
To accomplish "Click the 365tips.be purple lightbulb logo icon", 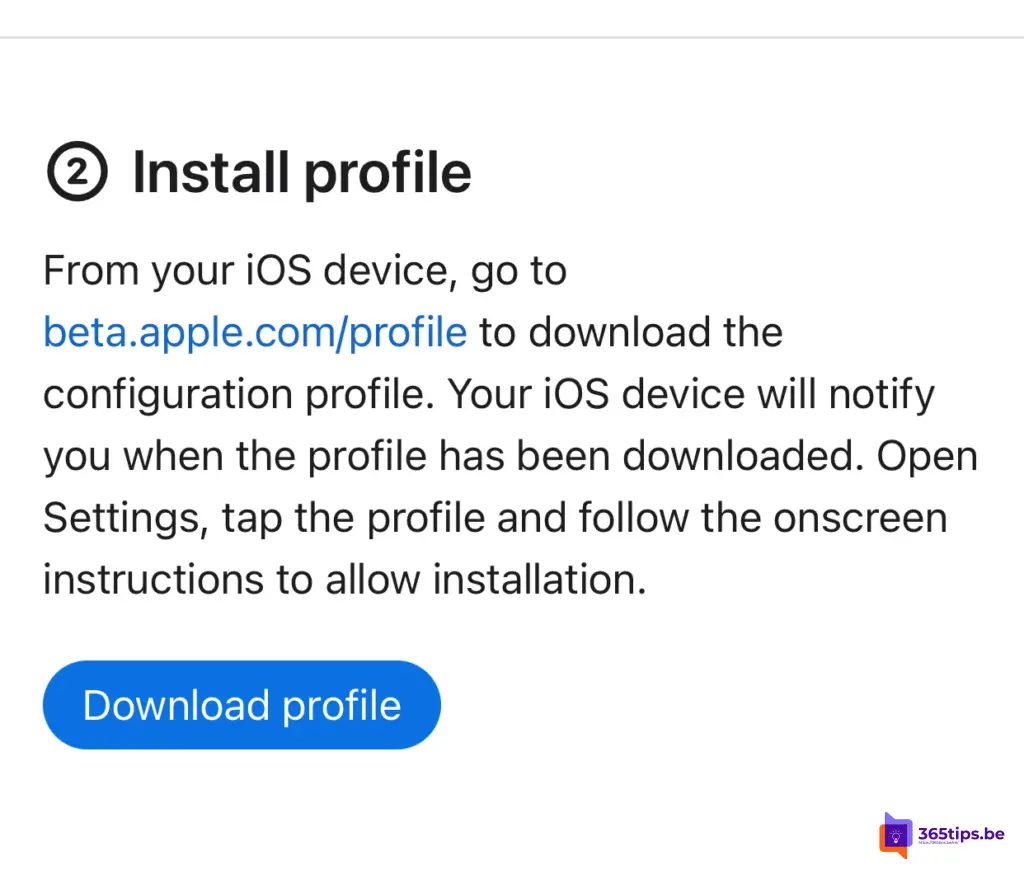I will (x=895, y=835).
